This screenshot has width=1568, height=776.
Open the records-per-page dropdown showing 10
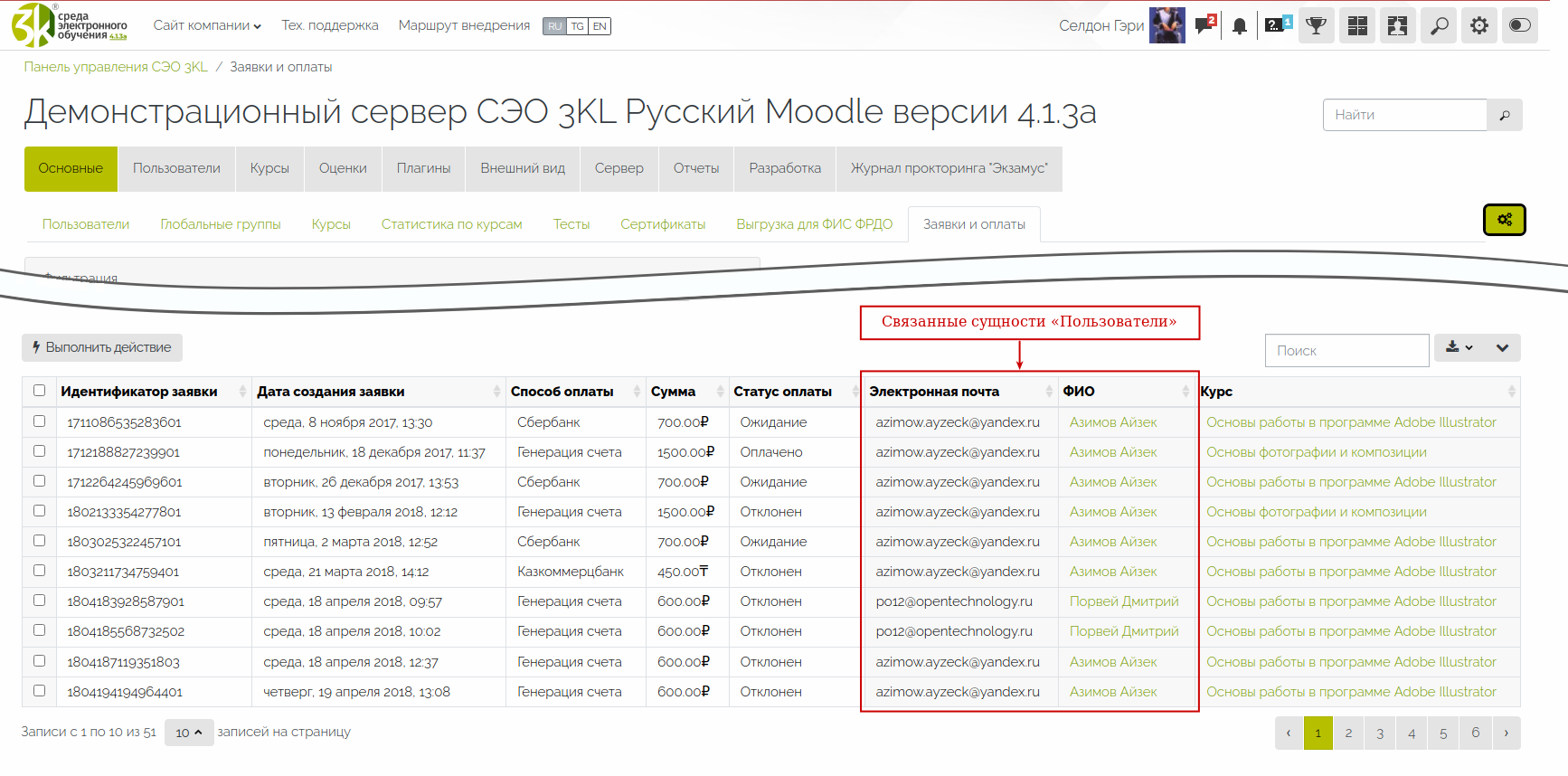tap(189, 733)
